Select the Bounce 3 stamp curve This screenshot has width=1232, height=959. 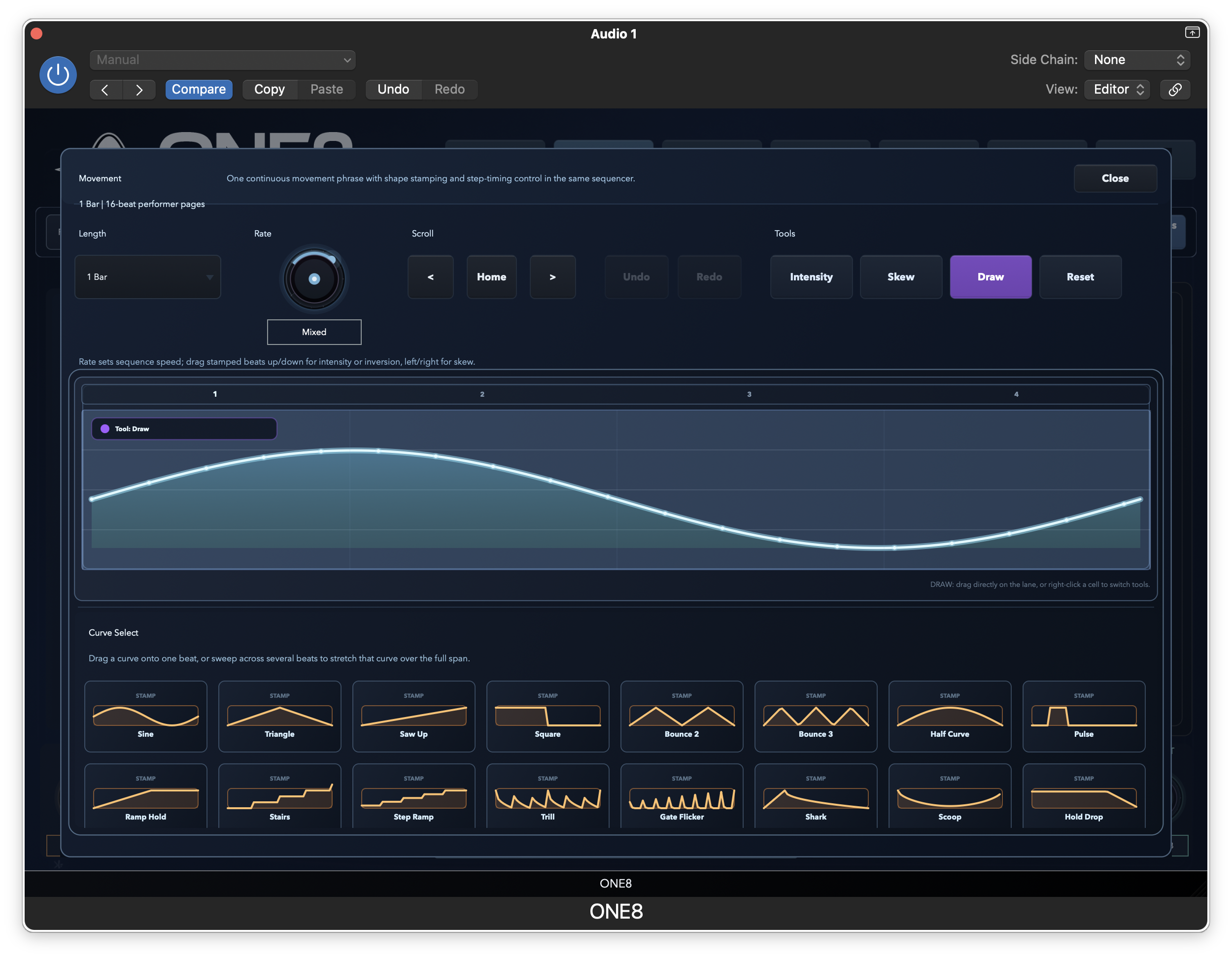coord(816,717)
